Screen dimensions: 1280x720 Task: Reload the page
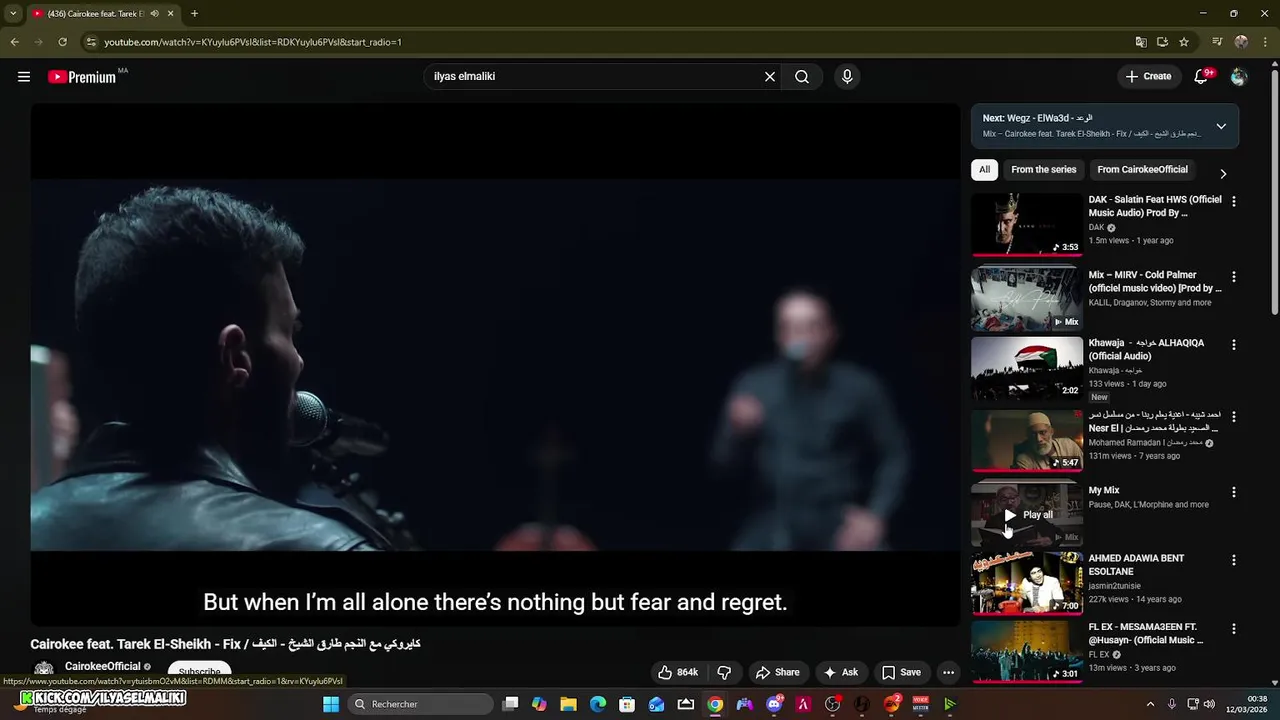point(62,42)
